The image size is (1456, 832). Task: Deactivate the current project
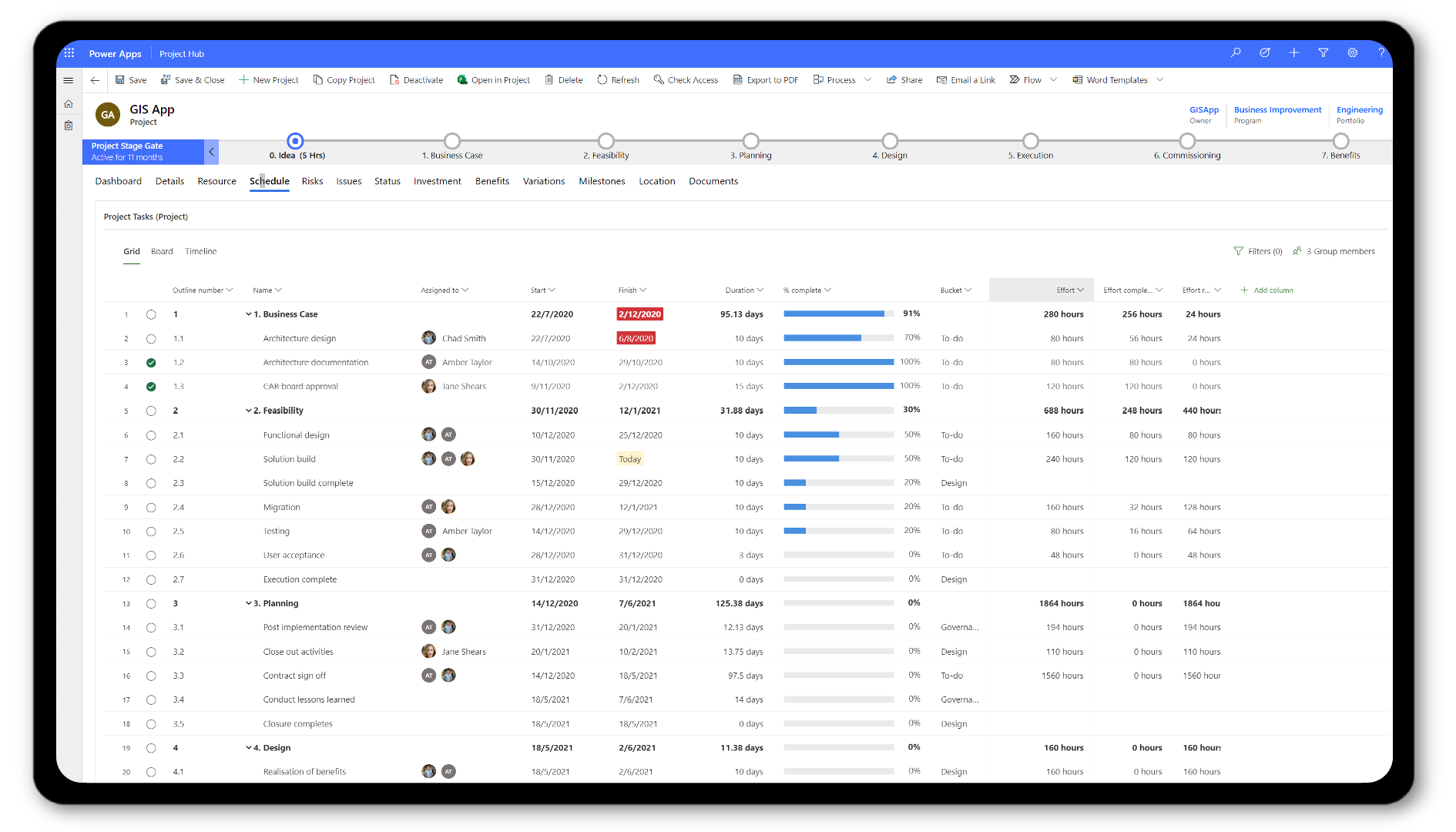[x=416, y=79]
